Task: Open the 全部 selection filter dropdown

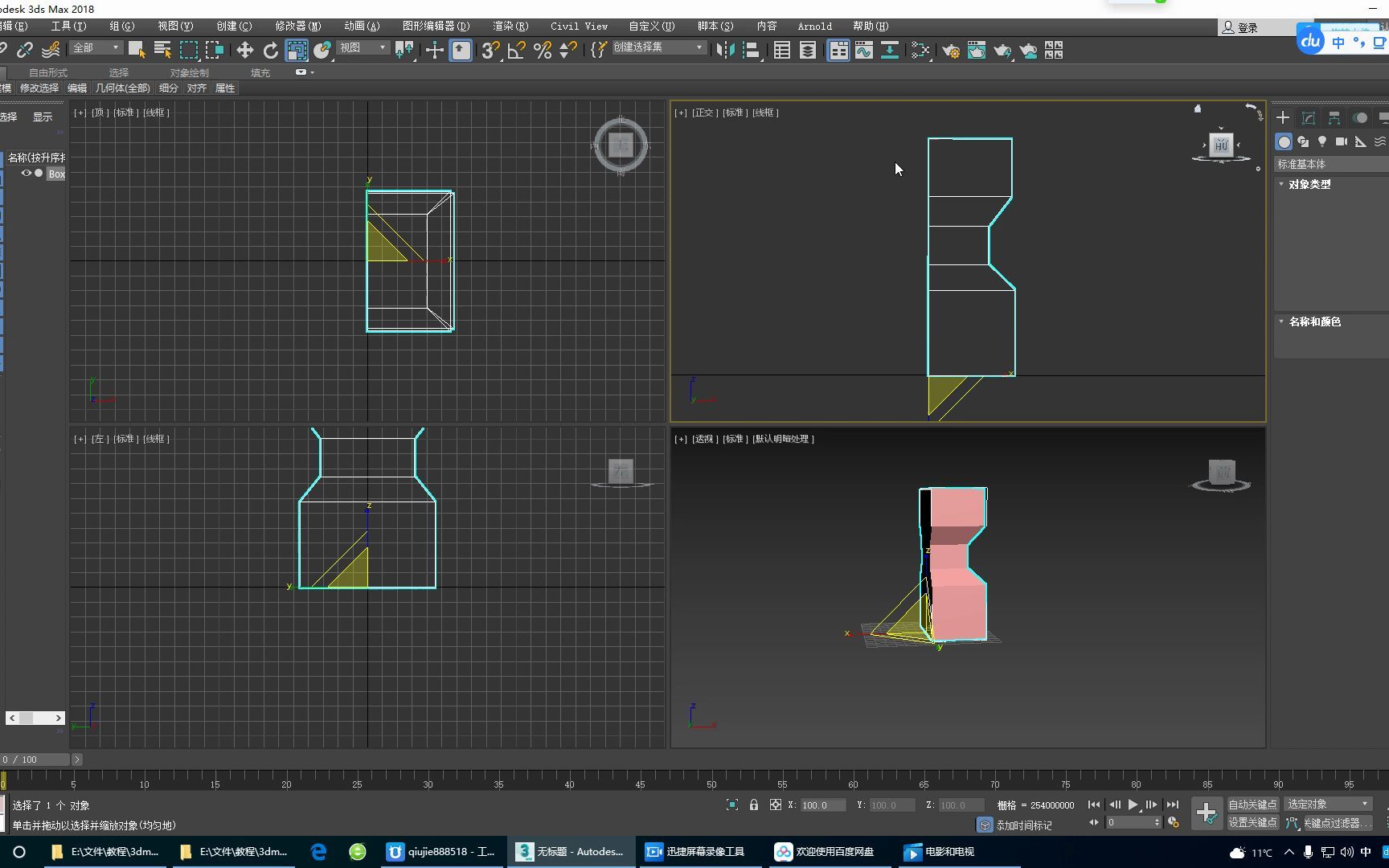Action: click(96, 48)
